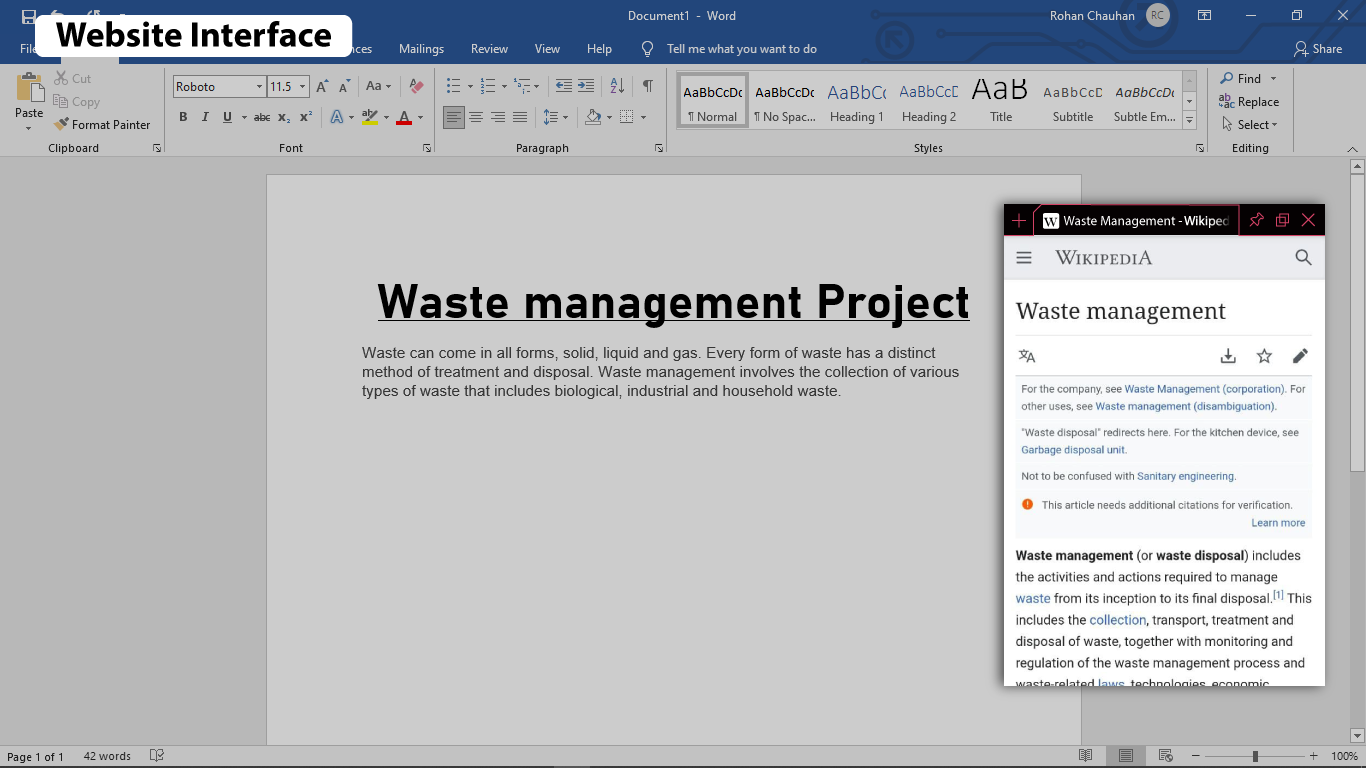Apply superscript formatting
This screenshot has height=768, width=1366.
[306, 118]
